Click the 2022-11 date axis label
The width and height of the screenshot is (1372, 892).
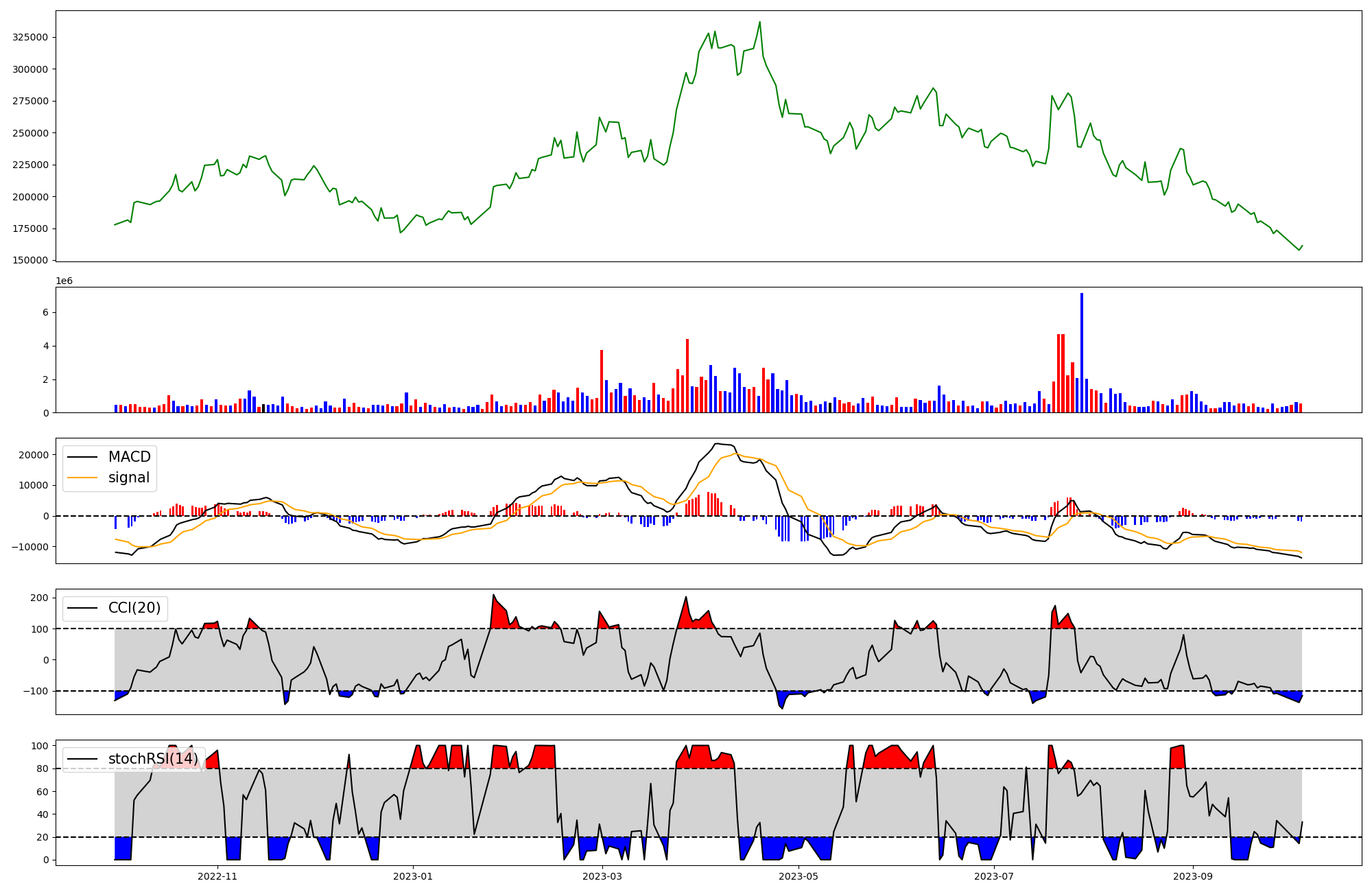pyautogui.click(x=217, y=876)
